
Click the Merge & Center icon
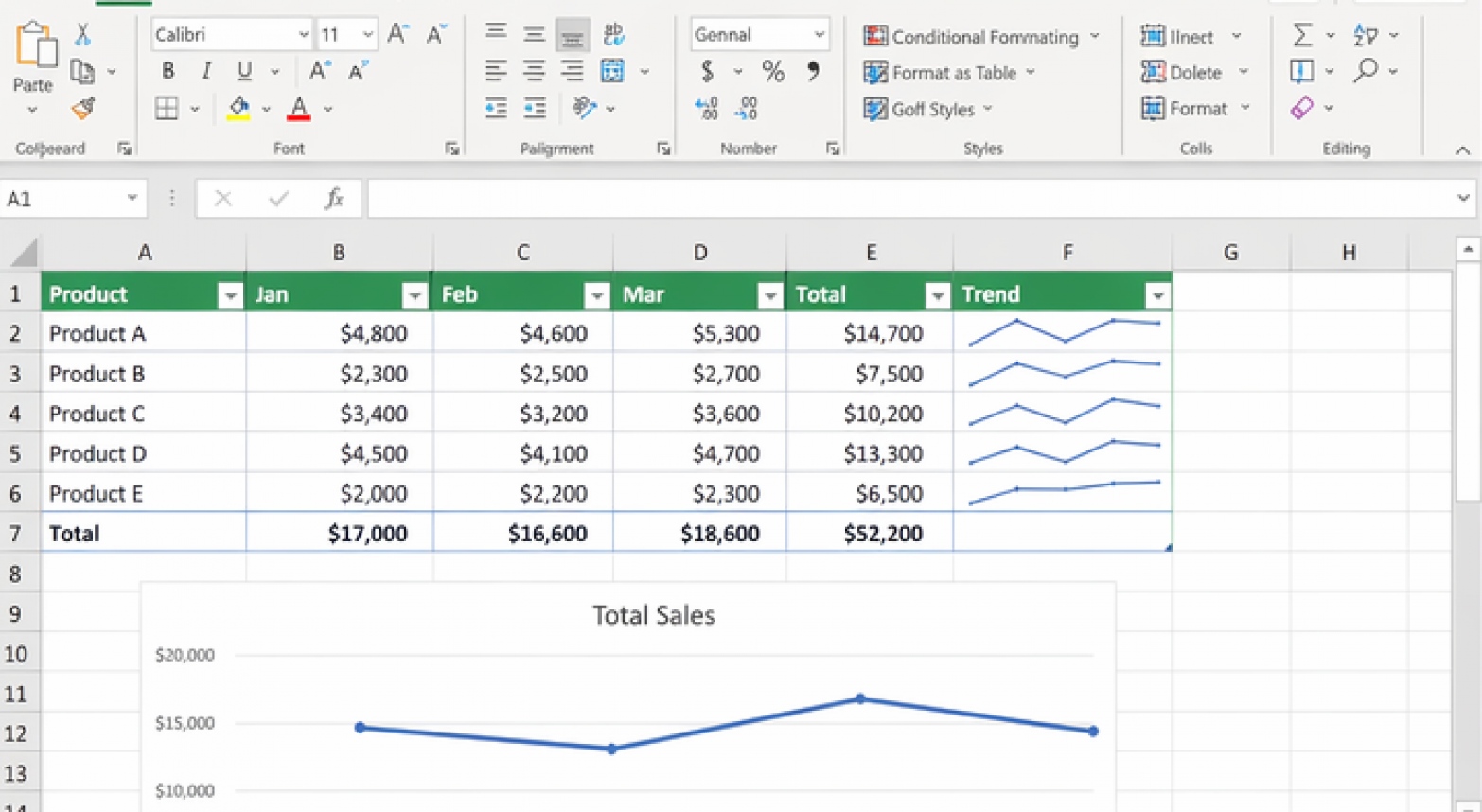(x=613, y=71)
